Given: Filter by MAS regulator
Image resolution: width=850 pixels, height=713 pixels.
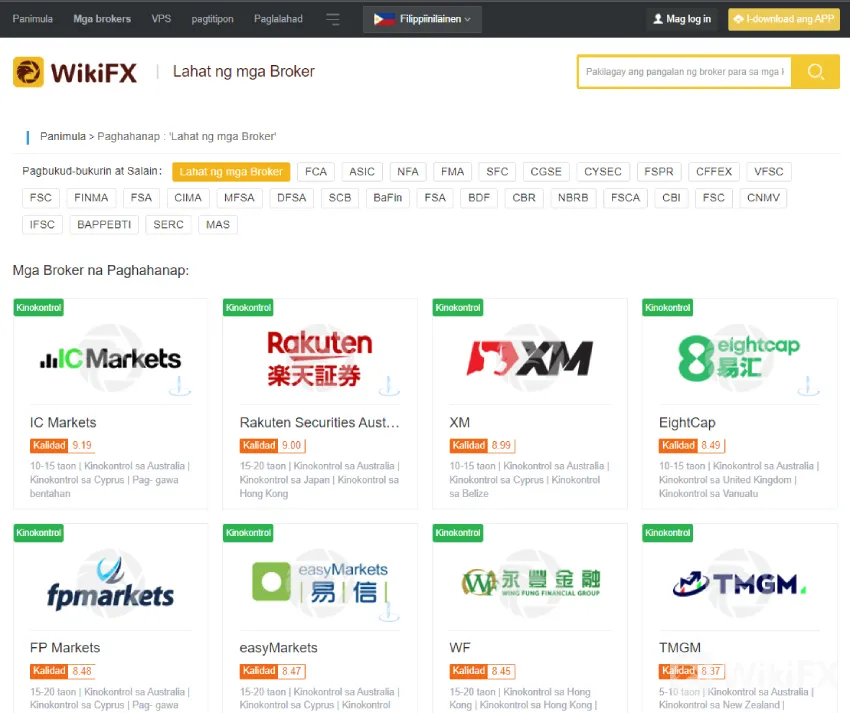Looking at the screenshot, I should pyautogui.click(x=218, y=224).
